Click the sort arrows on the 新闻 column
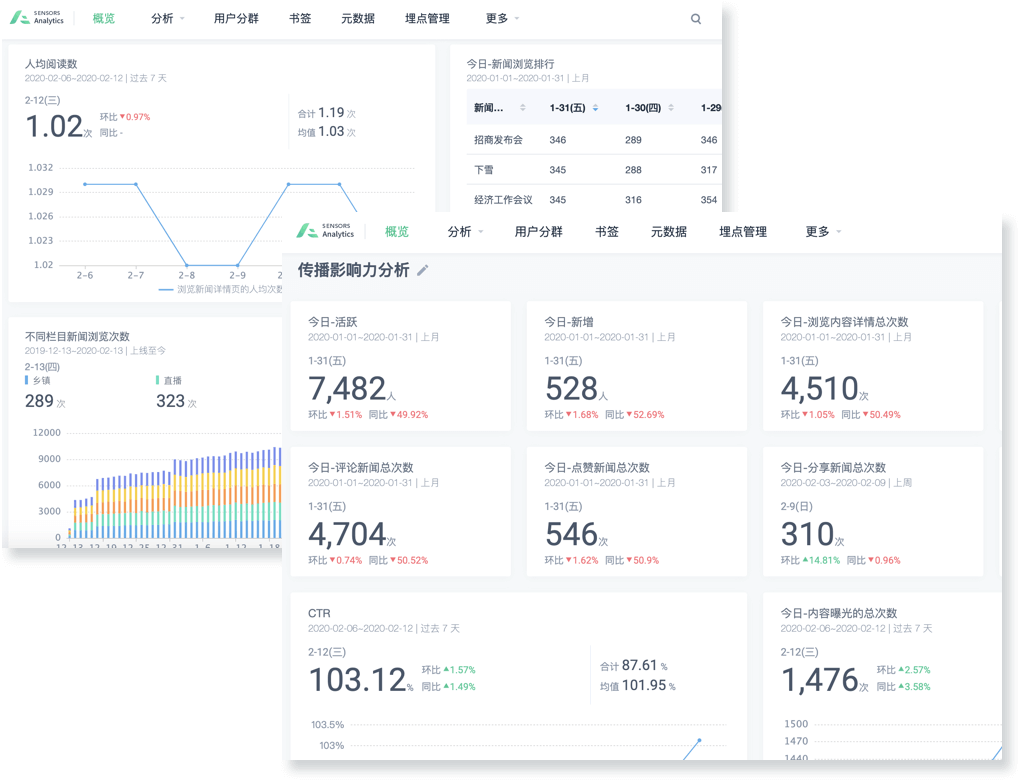1020x780 pixels. pyautogui.click(x=523, y=108)
